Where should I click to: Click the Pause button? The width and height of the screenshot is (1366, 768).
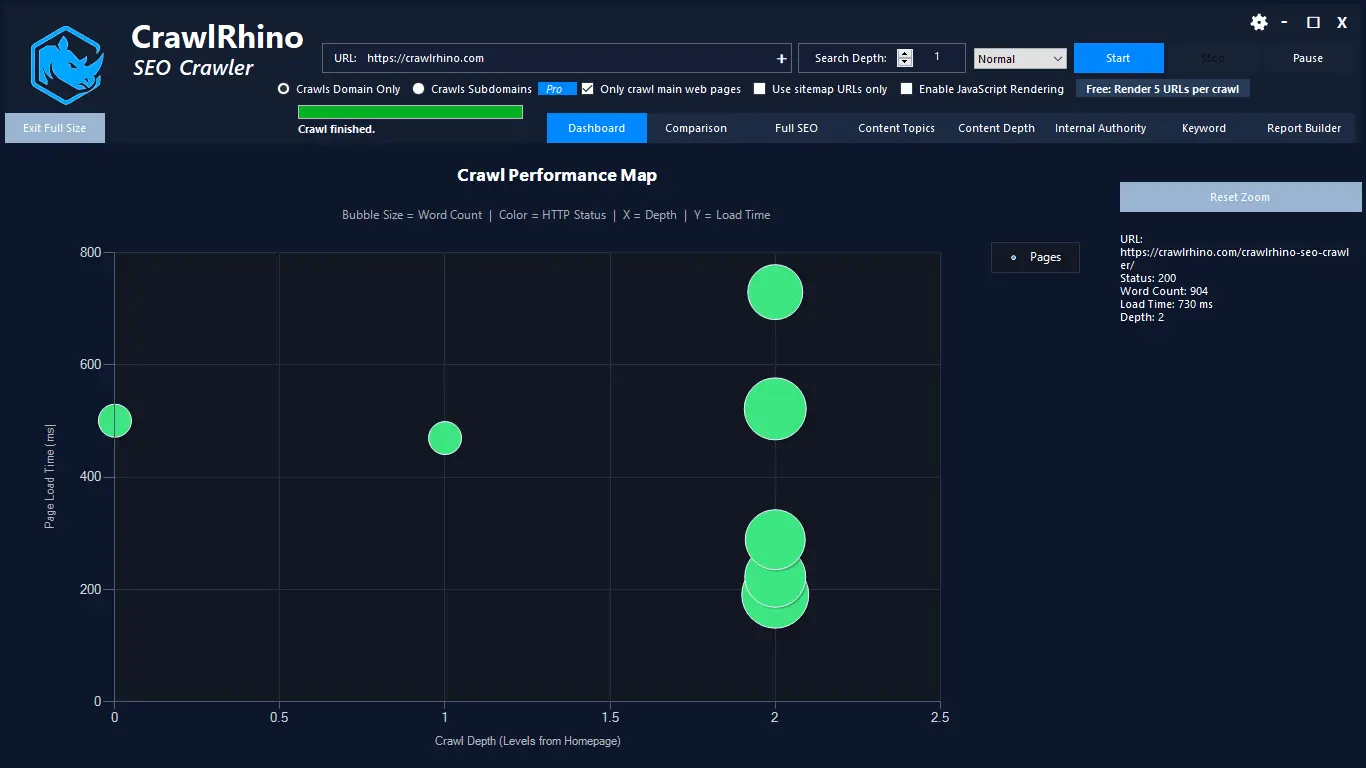tap(1308, 58)
